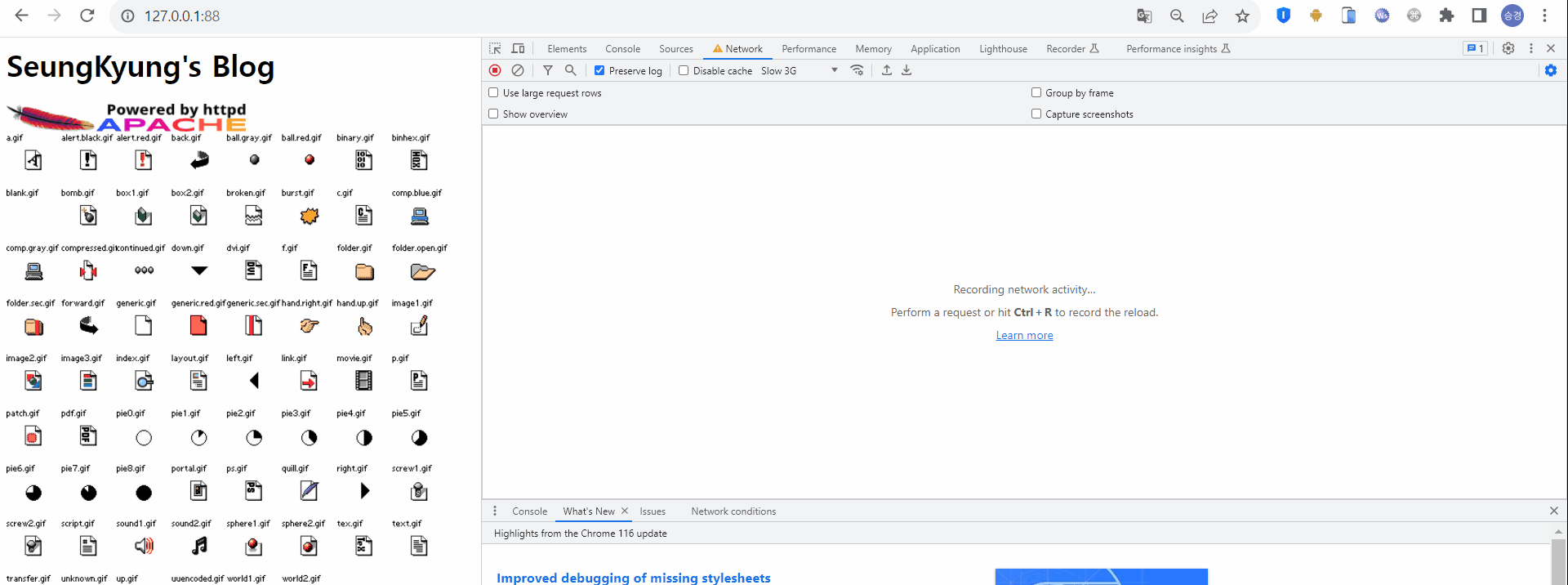Open drawer Issues tab
This screenshot has height=585, width=1568.
[653, 511]
